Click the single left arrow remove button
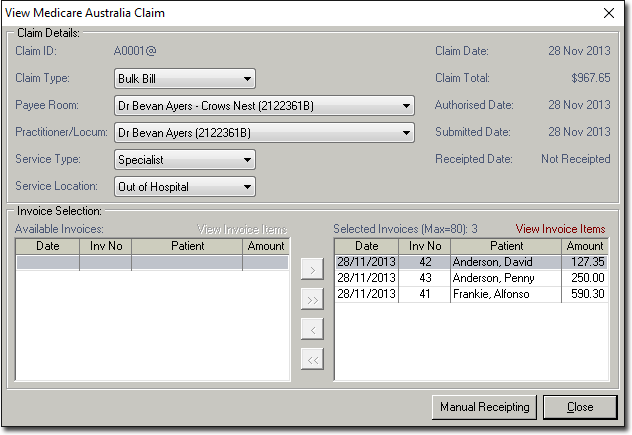This screenshot has width=632, height=435. (x=312, y=329)
